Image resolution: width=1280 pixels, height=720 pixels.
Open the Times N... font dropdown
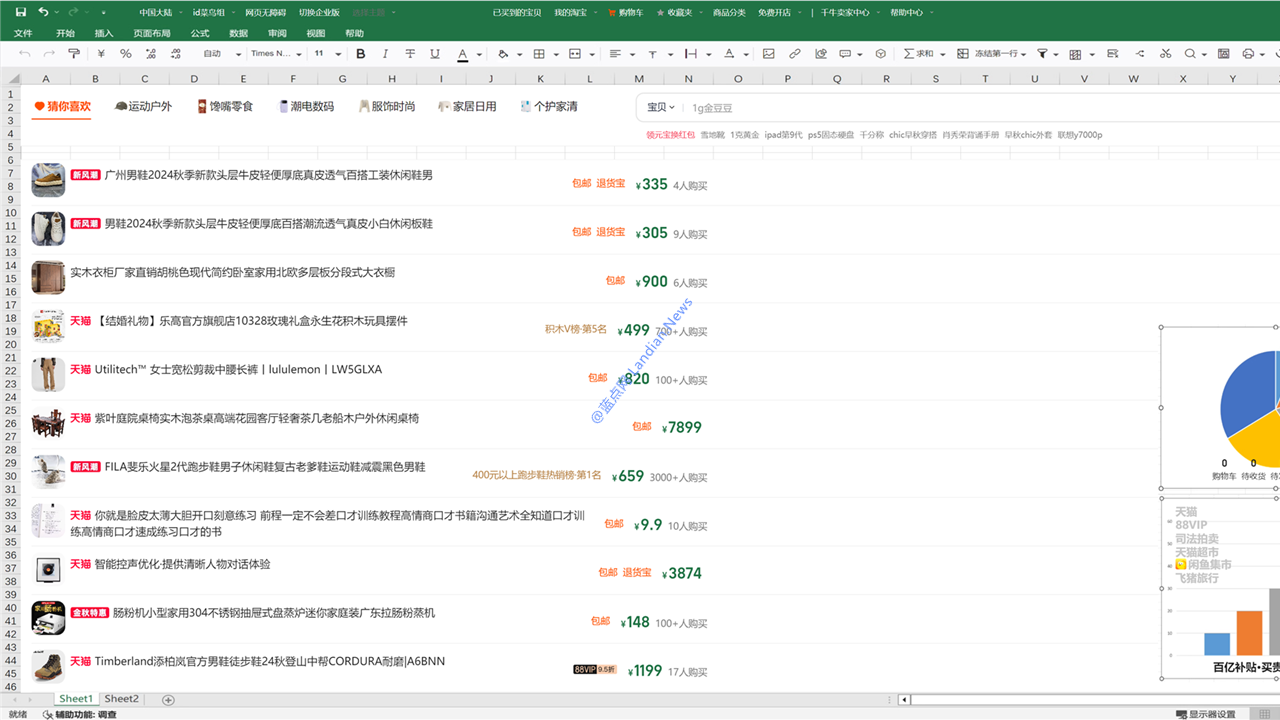point(275,54)
